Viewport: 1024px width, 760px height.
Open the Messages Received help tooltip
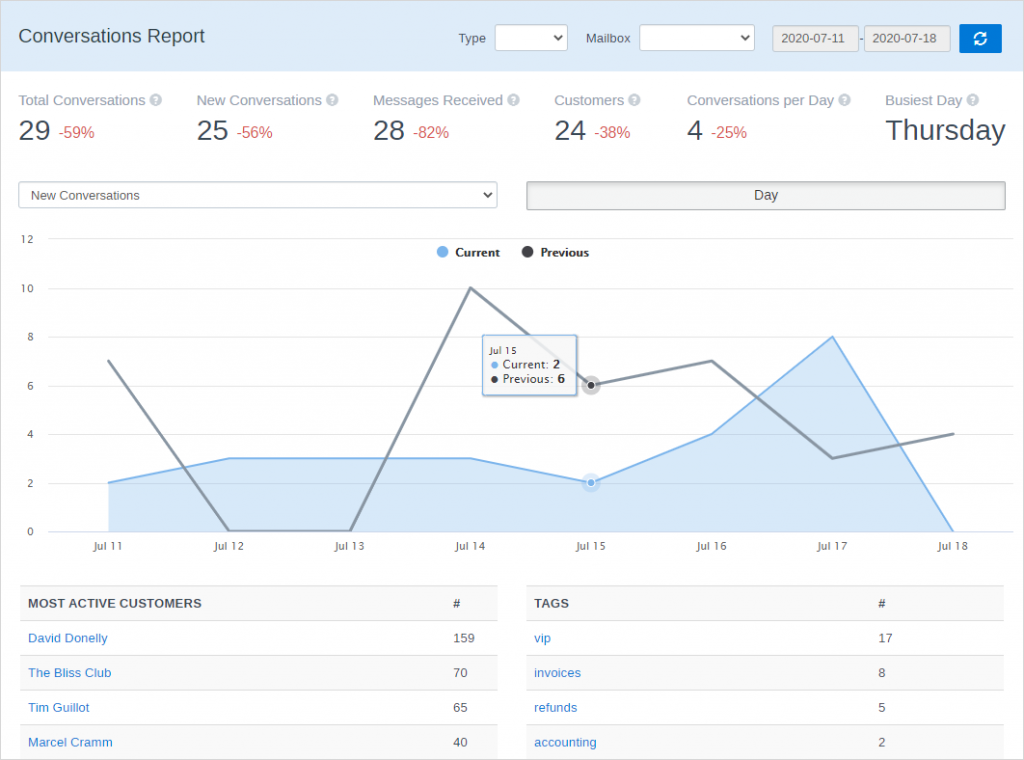513,100
